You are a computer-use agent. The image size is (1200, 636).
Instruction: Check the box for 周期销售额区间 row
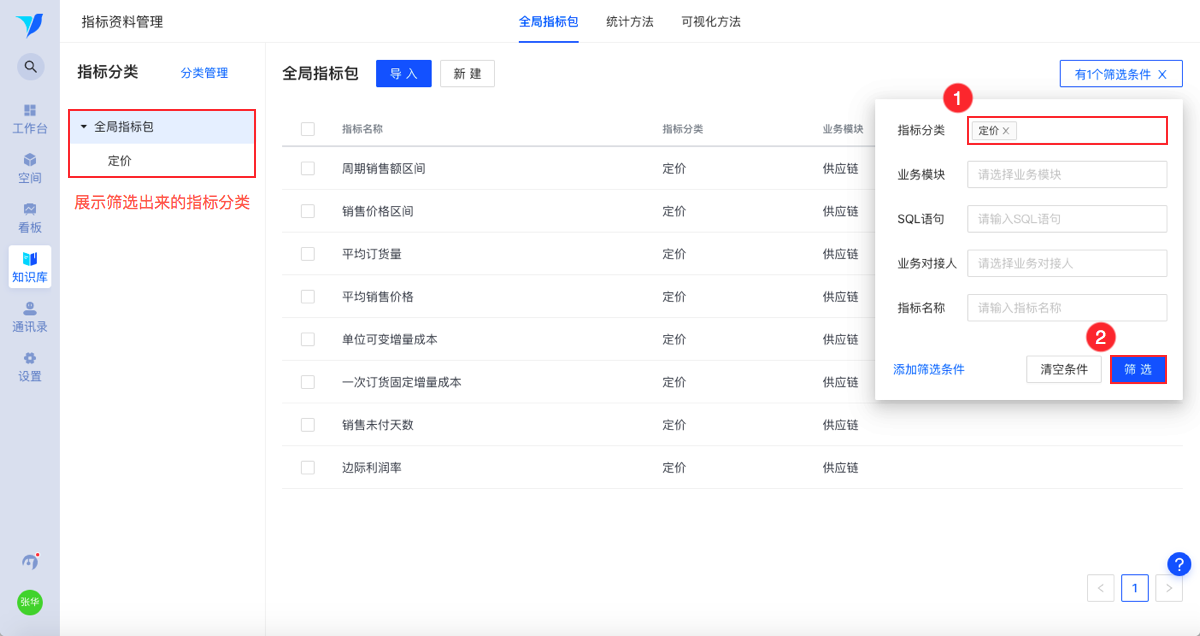[308, 169]
